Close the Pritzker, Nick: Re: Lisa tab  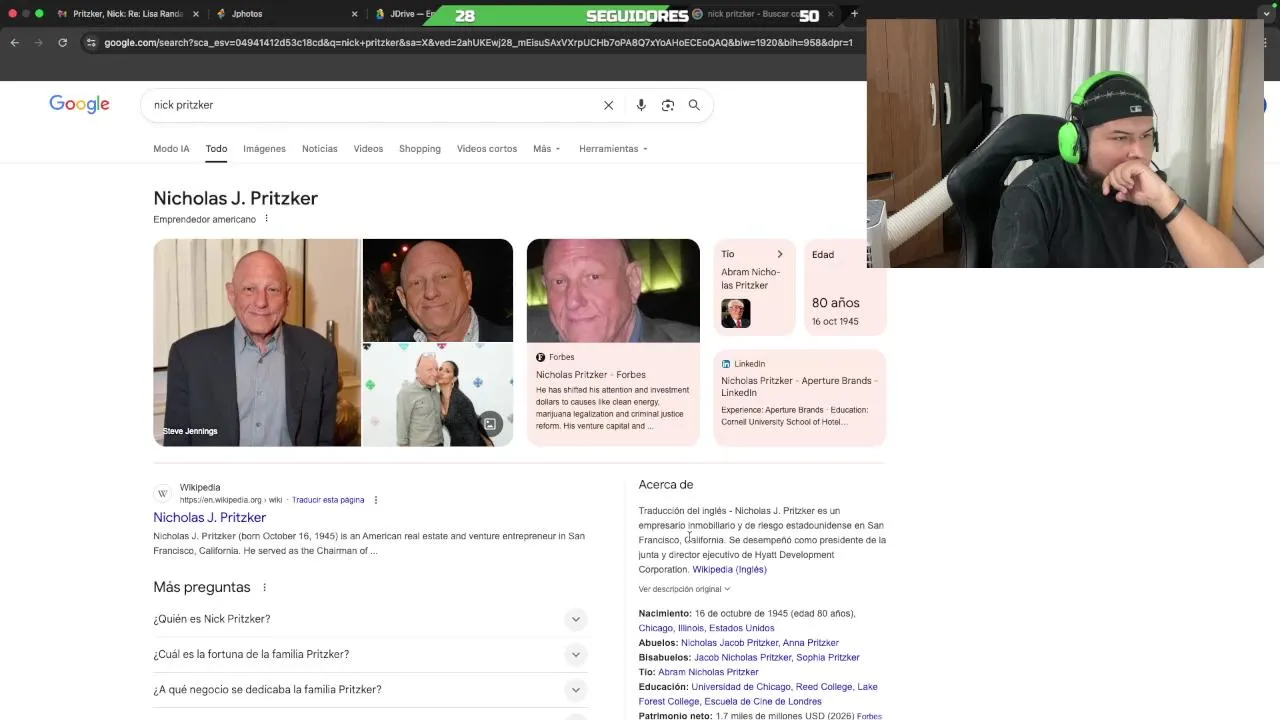[x=195, y=14]
